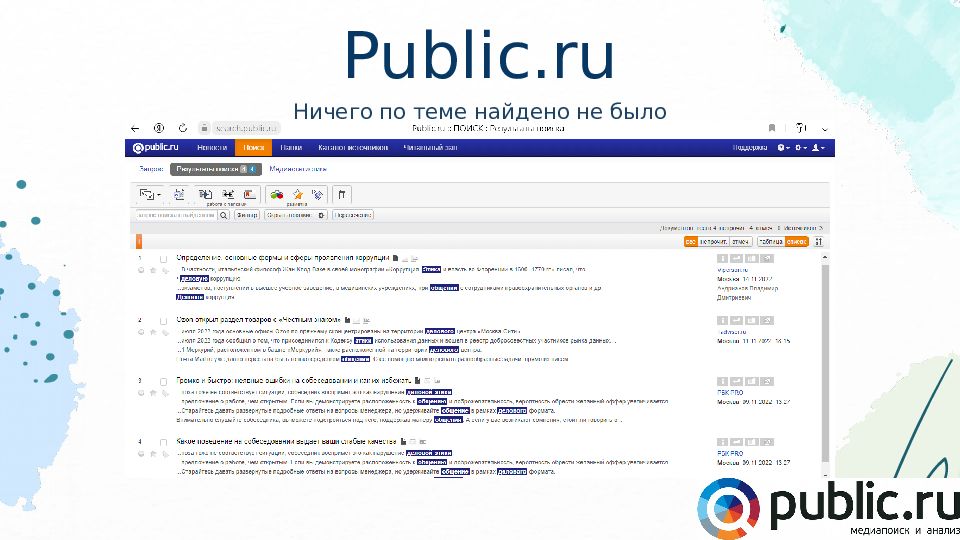
Task: Click the document icon after result 3 title
Action: [418, 380]
